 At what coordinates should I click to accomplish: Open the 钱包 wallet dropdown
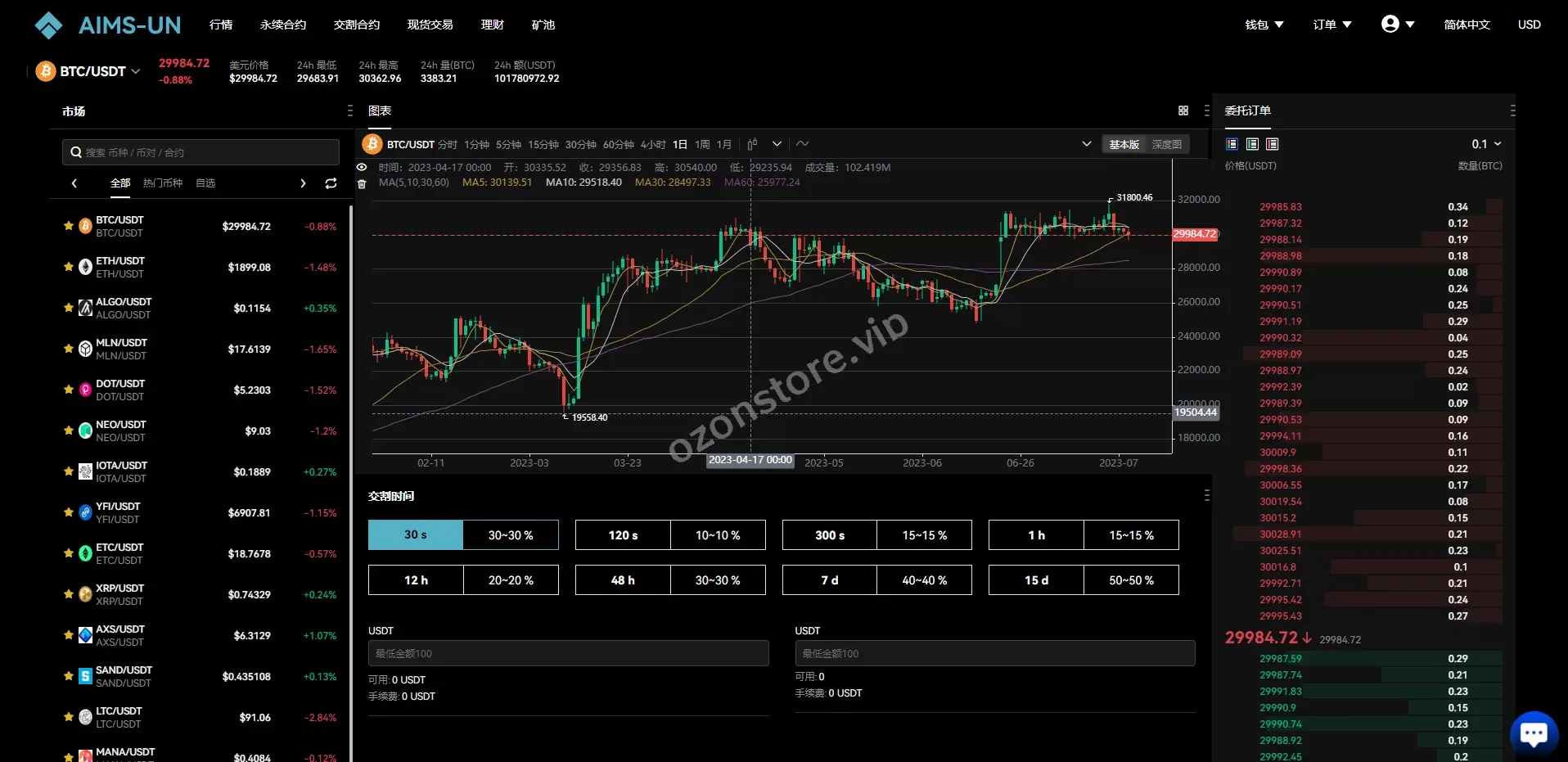1264,25
